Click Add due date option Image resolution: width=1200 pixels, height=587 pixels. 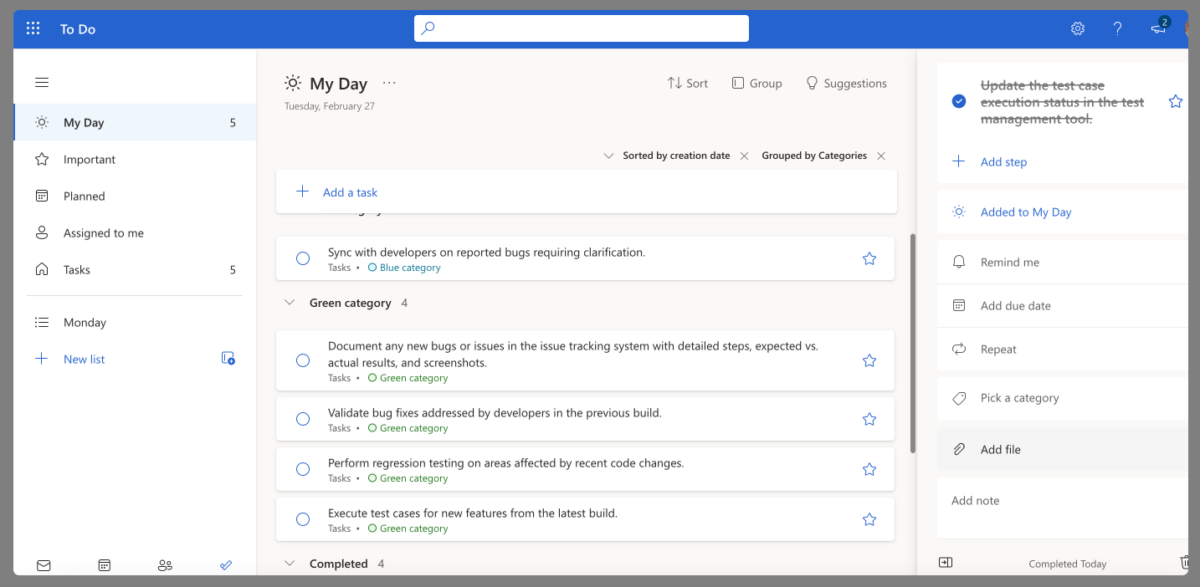click(1015, 306)
